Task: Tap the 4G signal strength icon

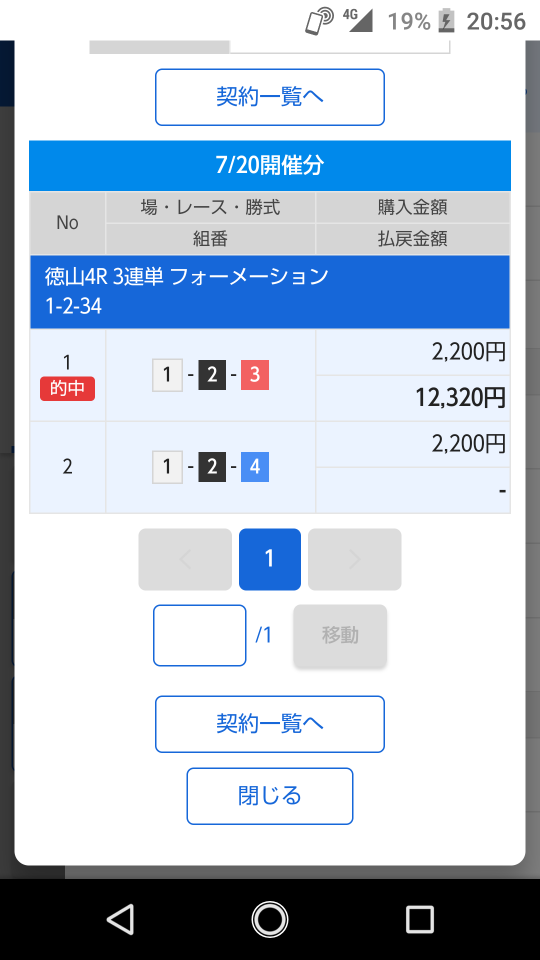Action: [x=358, y=20]
